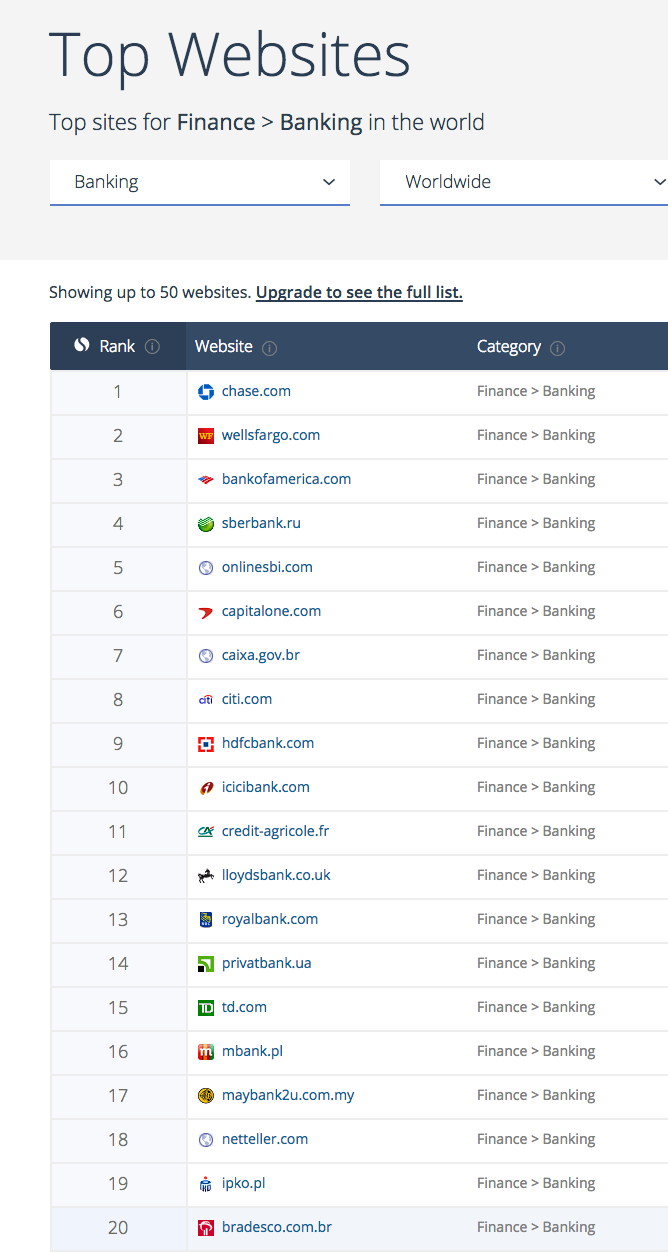Click Upgrade to see the full list
This screenshot has width=668, height=1252.
click(x=359, y=293)
